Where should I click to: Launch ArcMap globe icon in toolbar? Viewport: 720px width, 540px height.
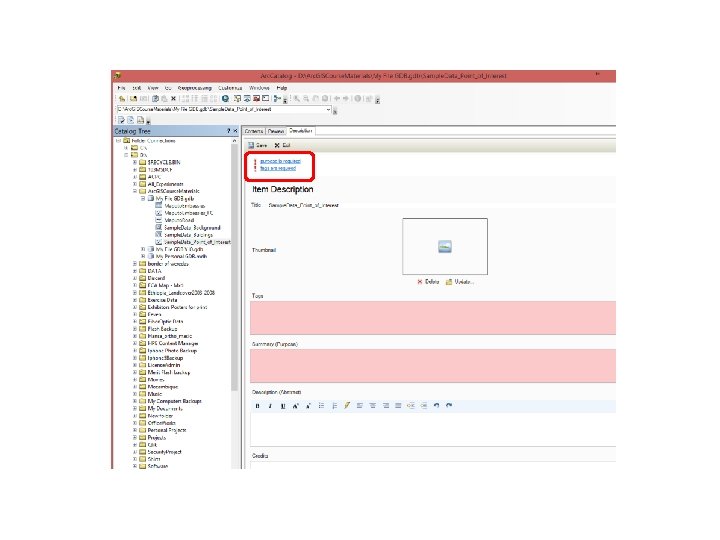225,99
